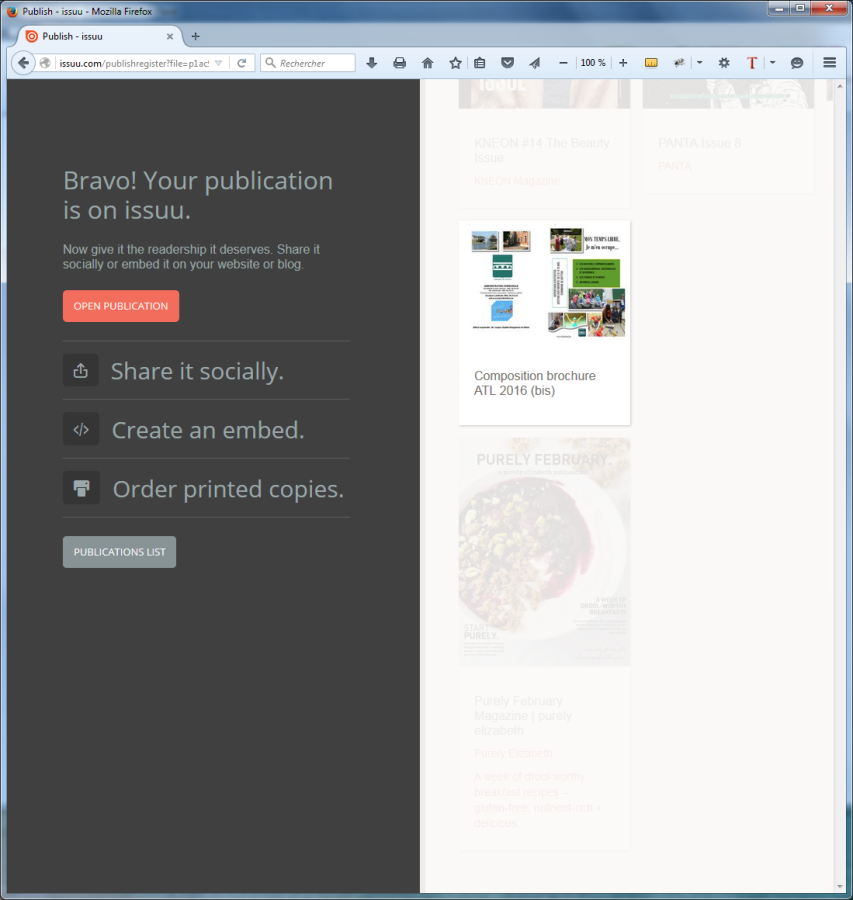This screenshot has height=900, width=853.
Task: Click the site identity globe icon
Action: (45, 63)
